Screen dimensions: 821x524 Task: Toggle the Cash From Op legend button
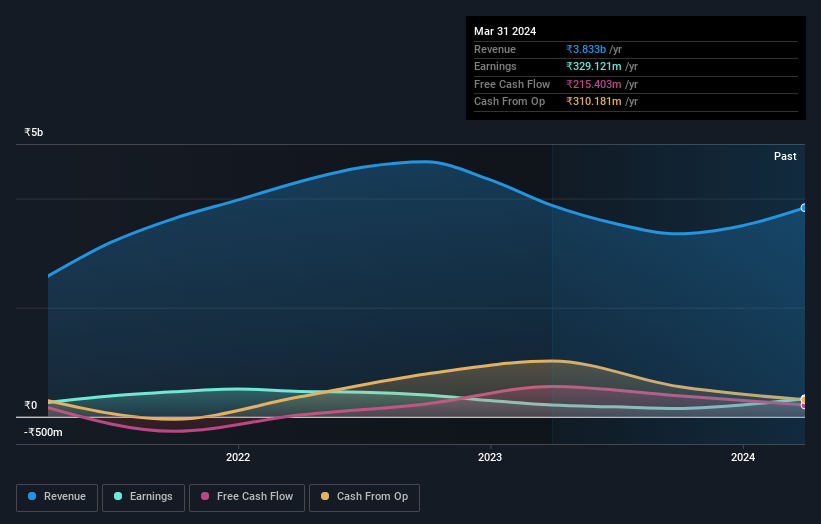pos(364,497)
